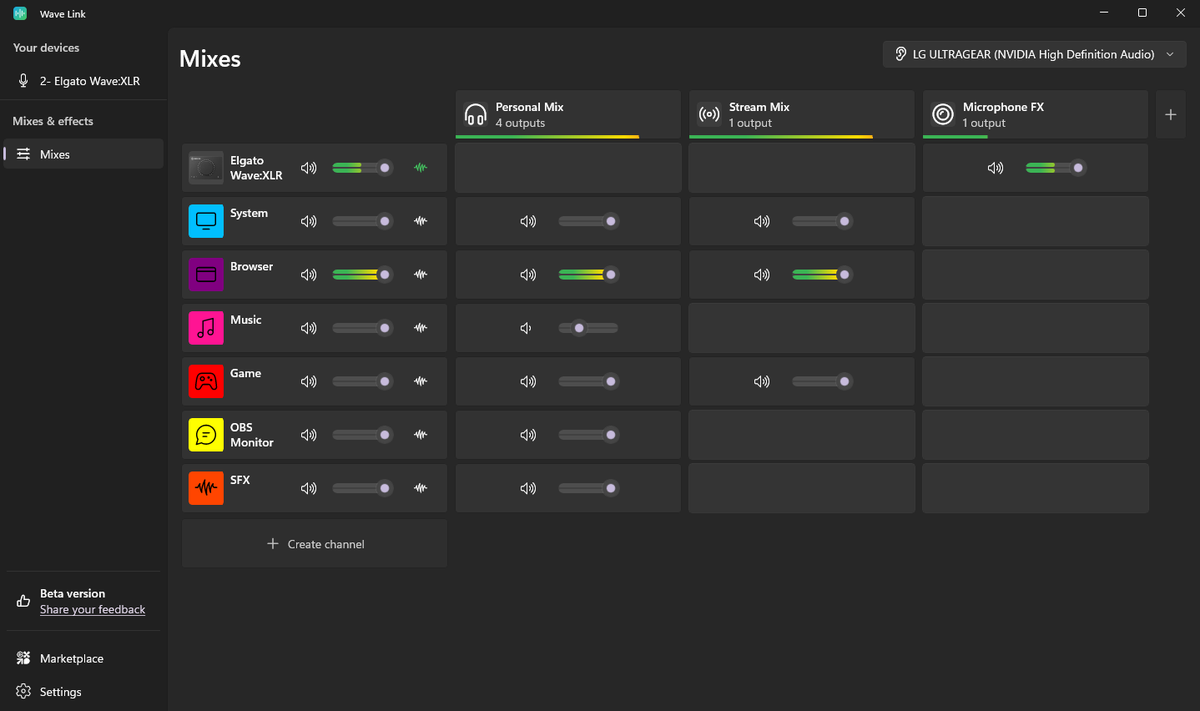1200x711 pixels.
Task: Click the Stream Mix broadcast icon
Action: (709, 114)
